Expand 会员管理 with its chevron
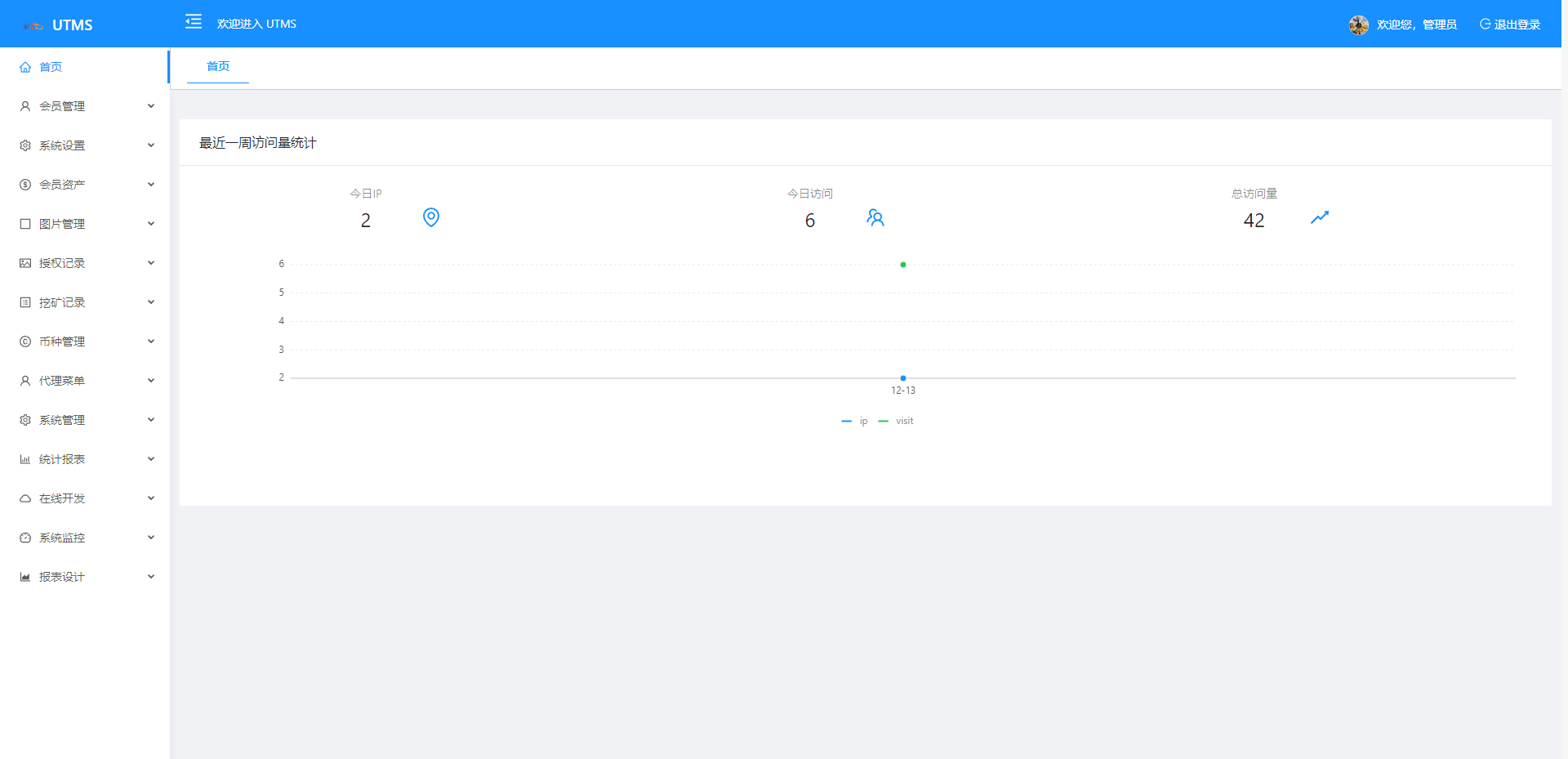 coord(151,106)
